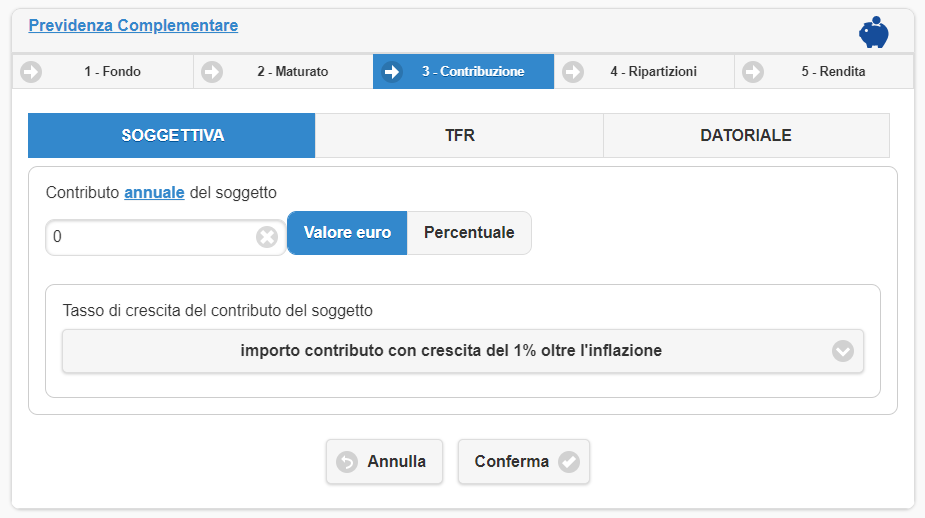Open the Previdenza Complementare link
Image resolution: width=925 pixels, height=518 pixels.
pos(133,26)
